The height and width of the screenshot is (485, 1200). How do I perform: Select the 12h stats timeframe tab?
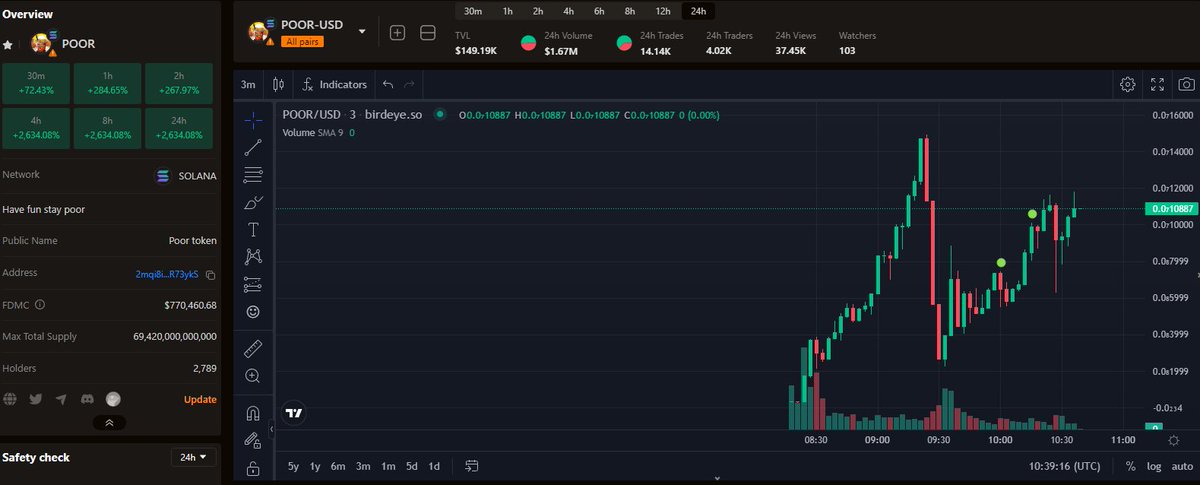[x=663, y=11]
